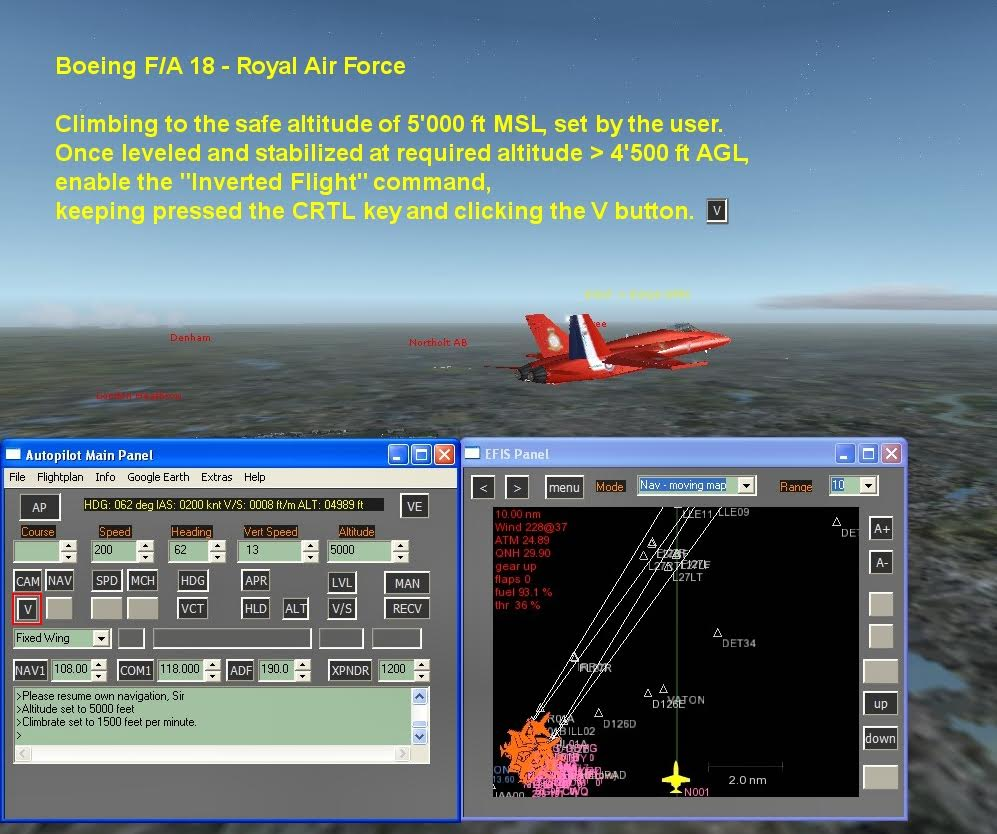Screen dimensions: 997x834
Task: Click the CAM button
Action: click(28, 581)
